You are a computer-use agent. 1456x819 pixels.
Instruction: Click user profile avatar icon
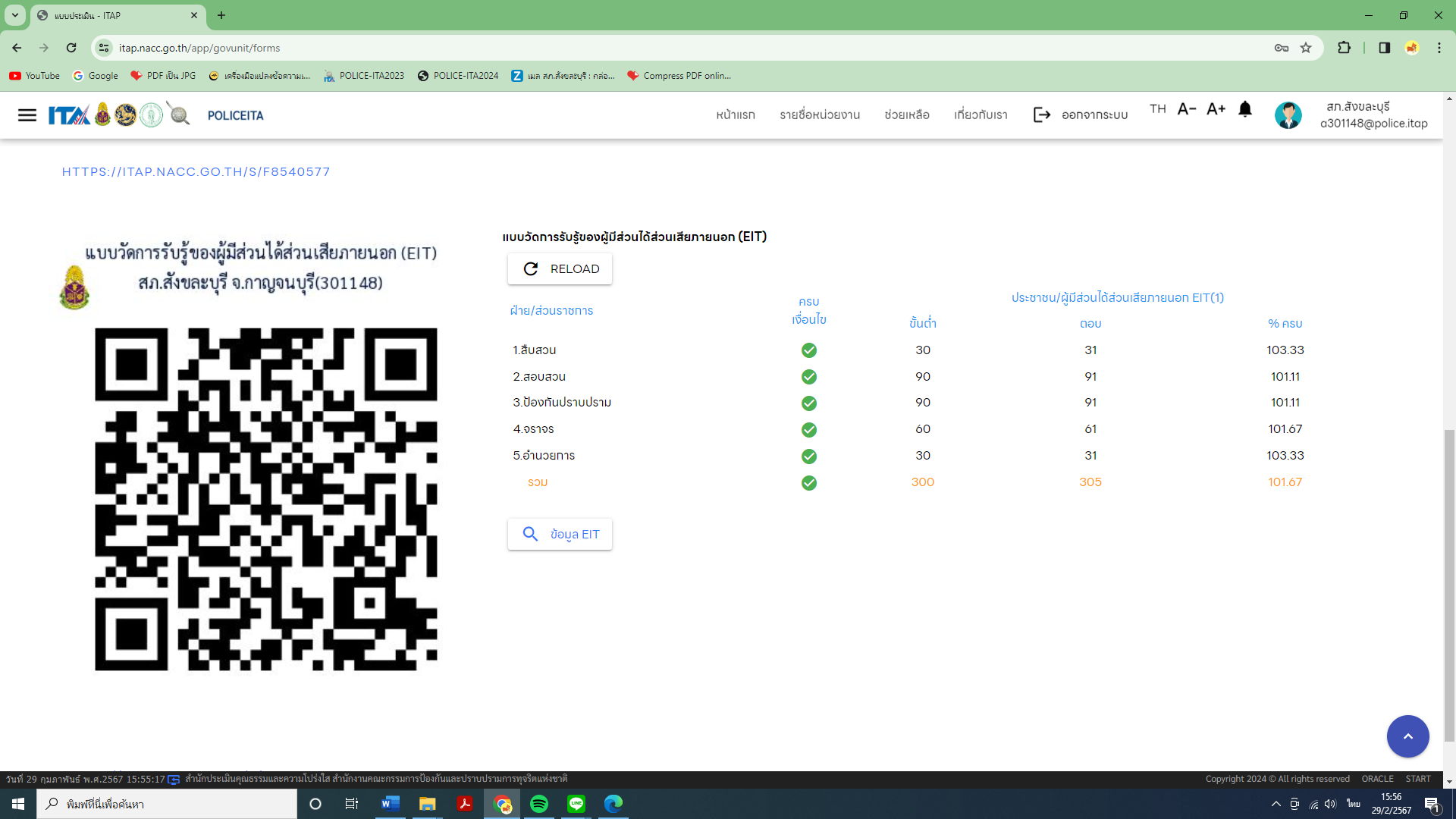1288,115
